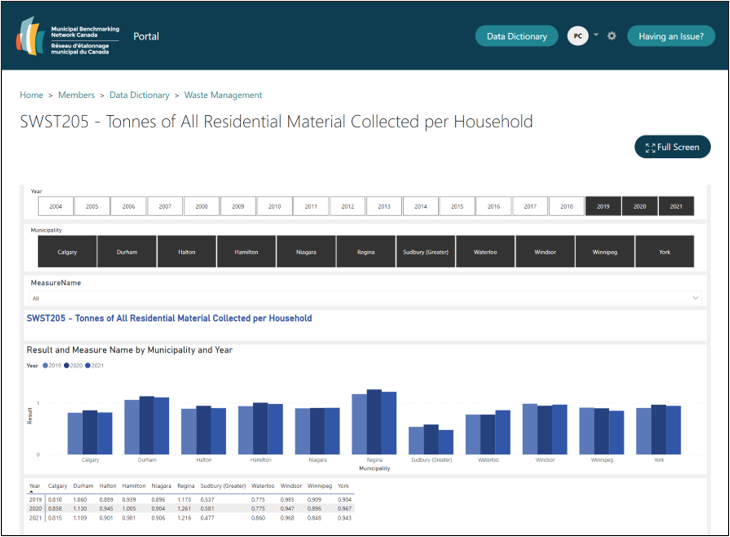Click the 2019 legend marker in chart

[x=47, y=366]
